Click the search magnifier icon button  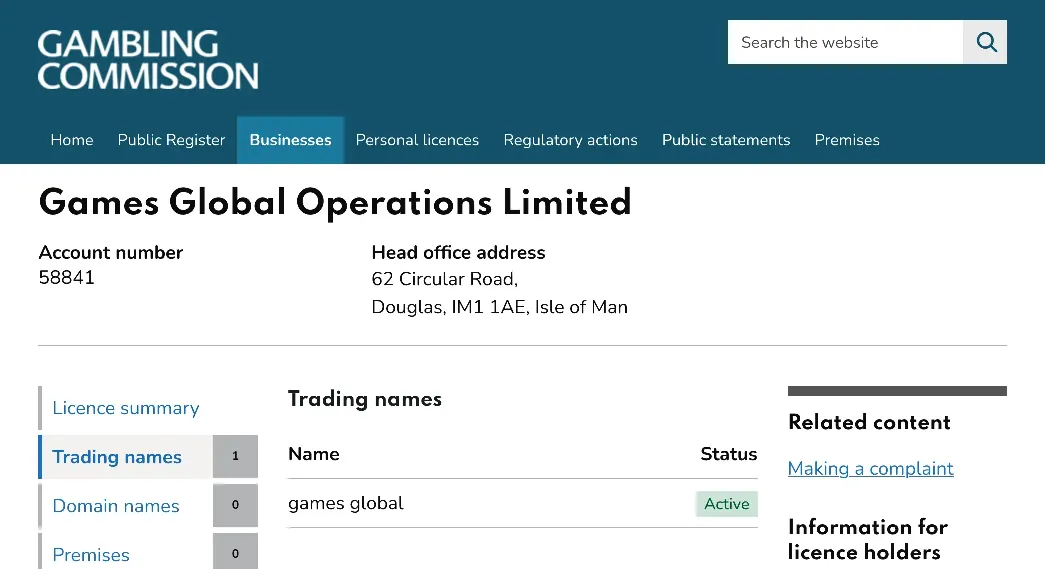[x=985, y=42]
